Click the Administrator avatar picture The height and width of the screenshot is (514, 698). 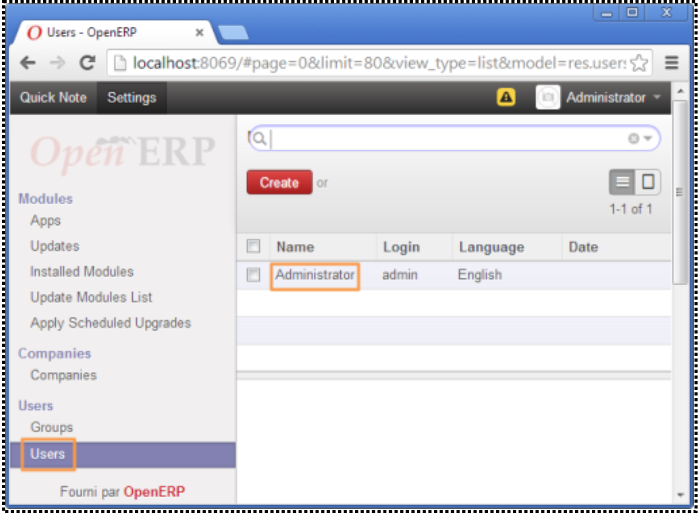tap(548, 97)
